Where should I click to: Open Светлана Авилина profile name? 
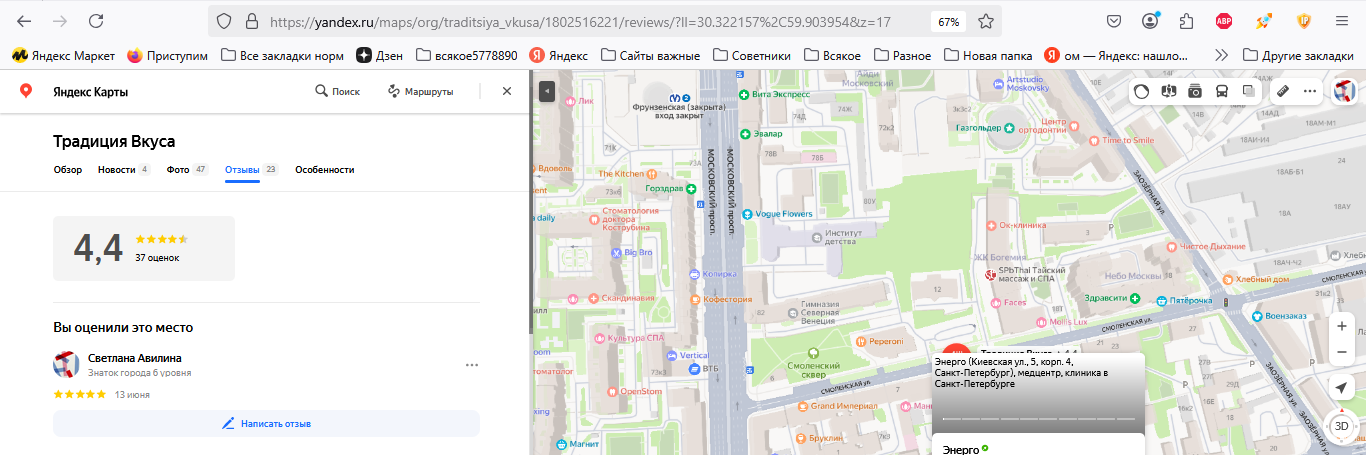click(x=135, y=358)
